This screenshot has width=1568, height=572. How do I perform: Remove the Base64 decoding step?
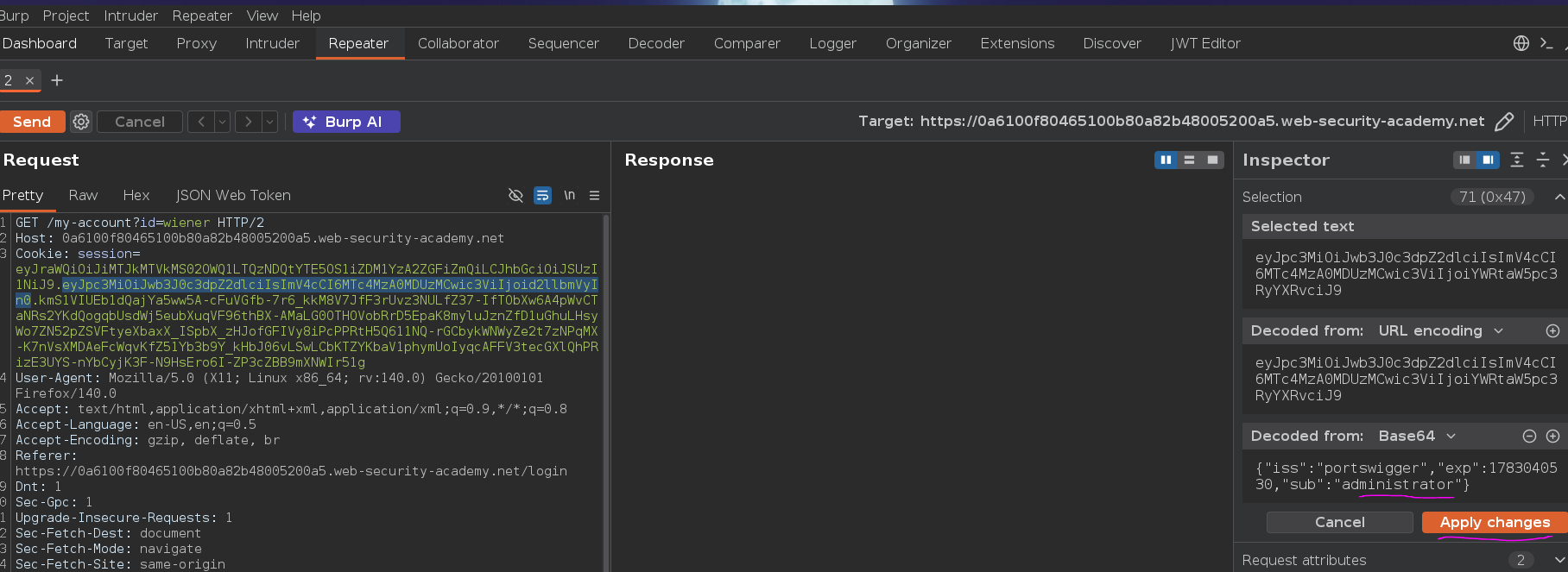tap(1529, 436)
